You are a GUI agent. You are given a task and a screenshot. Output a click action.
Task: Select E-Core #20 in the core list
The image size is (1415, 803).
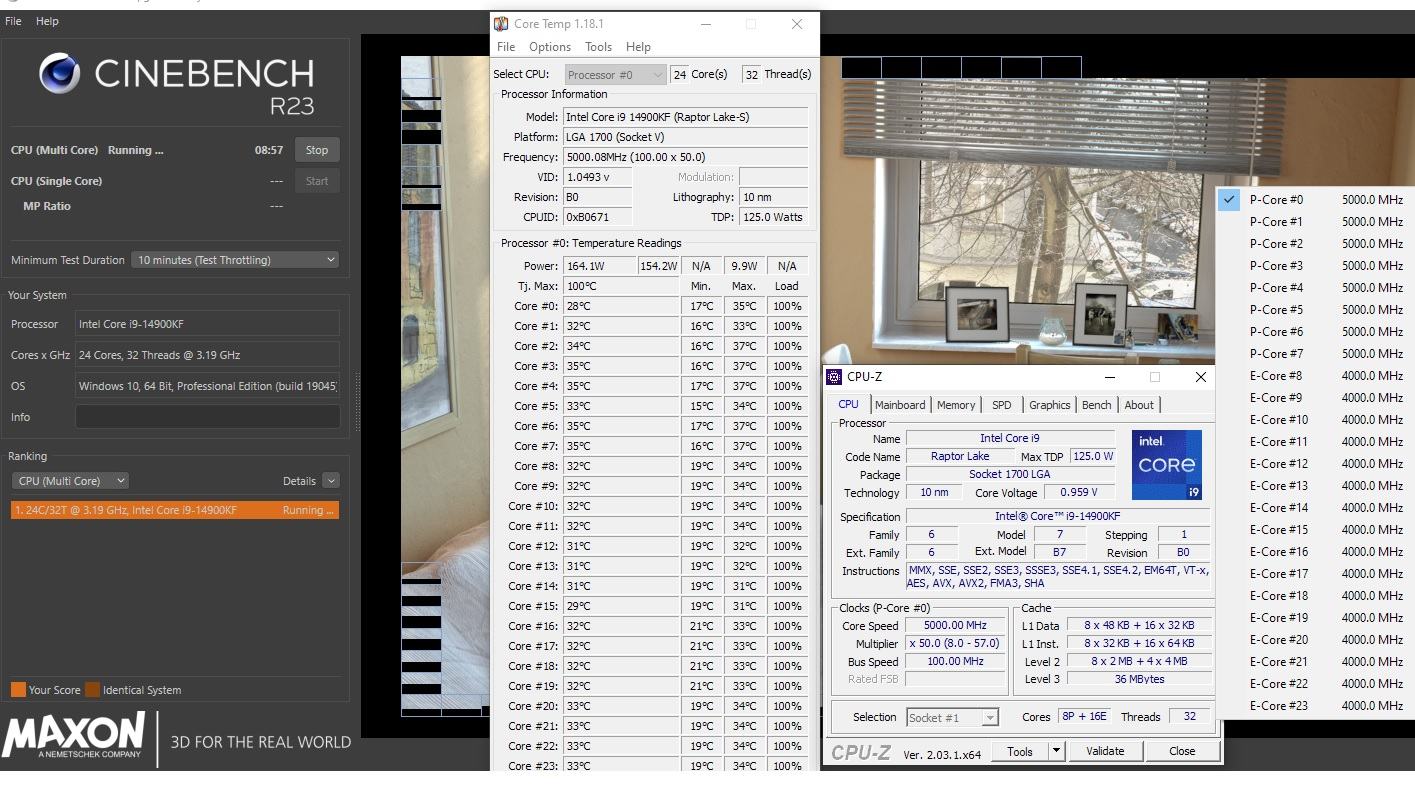point(1316,640)
